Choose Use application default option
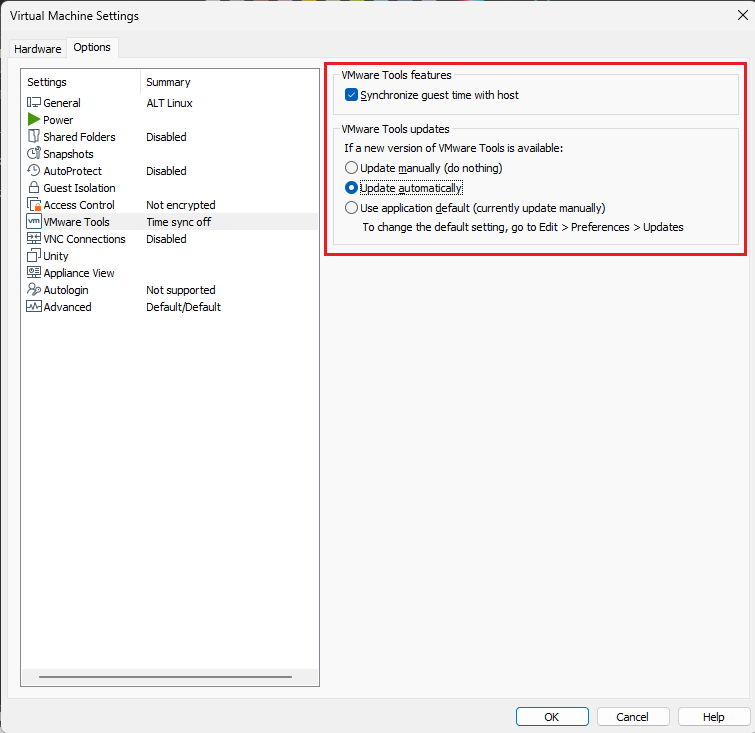 coord(351,208)
